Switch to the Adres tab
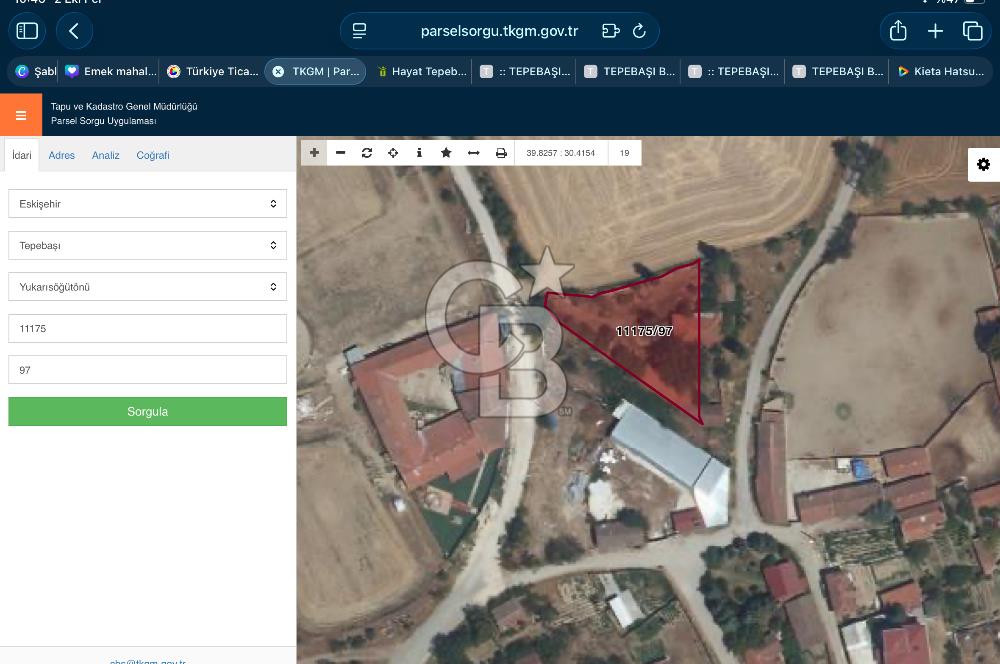The image size is (1000, 664). click(62, 156)
